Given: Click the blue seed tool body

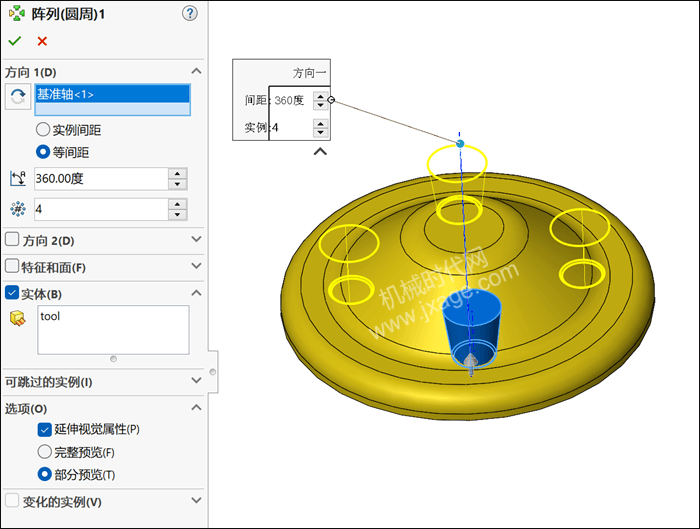Looking at the screenshot, I should point(472,326).
